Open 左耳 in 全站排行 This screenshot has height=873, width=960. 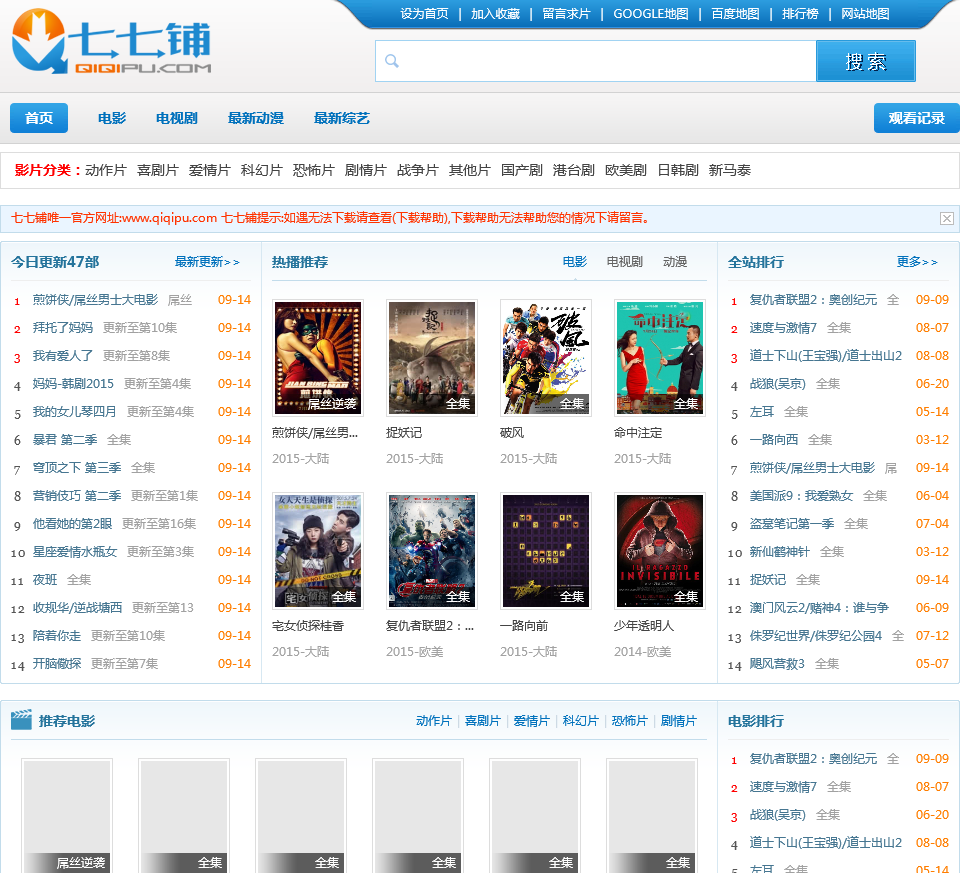(x=762, y=412)
